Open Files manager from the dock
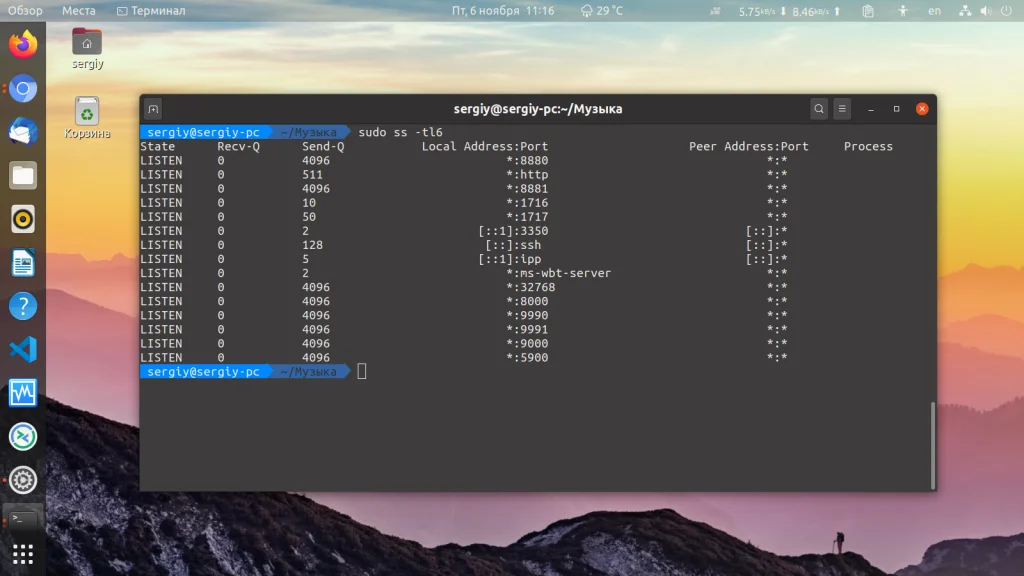Image resolution: width=1024 pixels, height=576 pixels. point(23,176)
